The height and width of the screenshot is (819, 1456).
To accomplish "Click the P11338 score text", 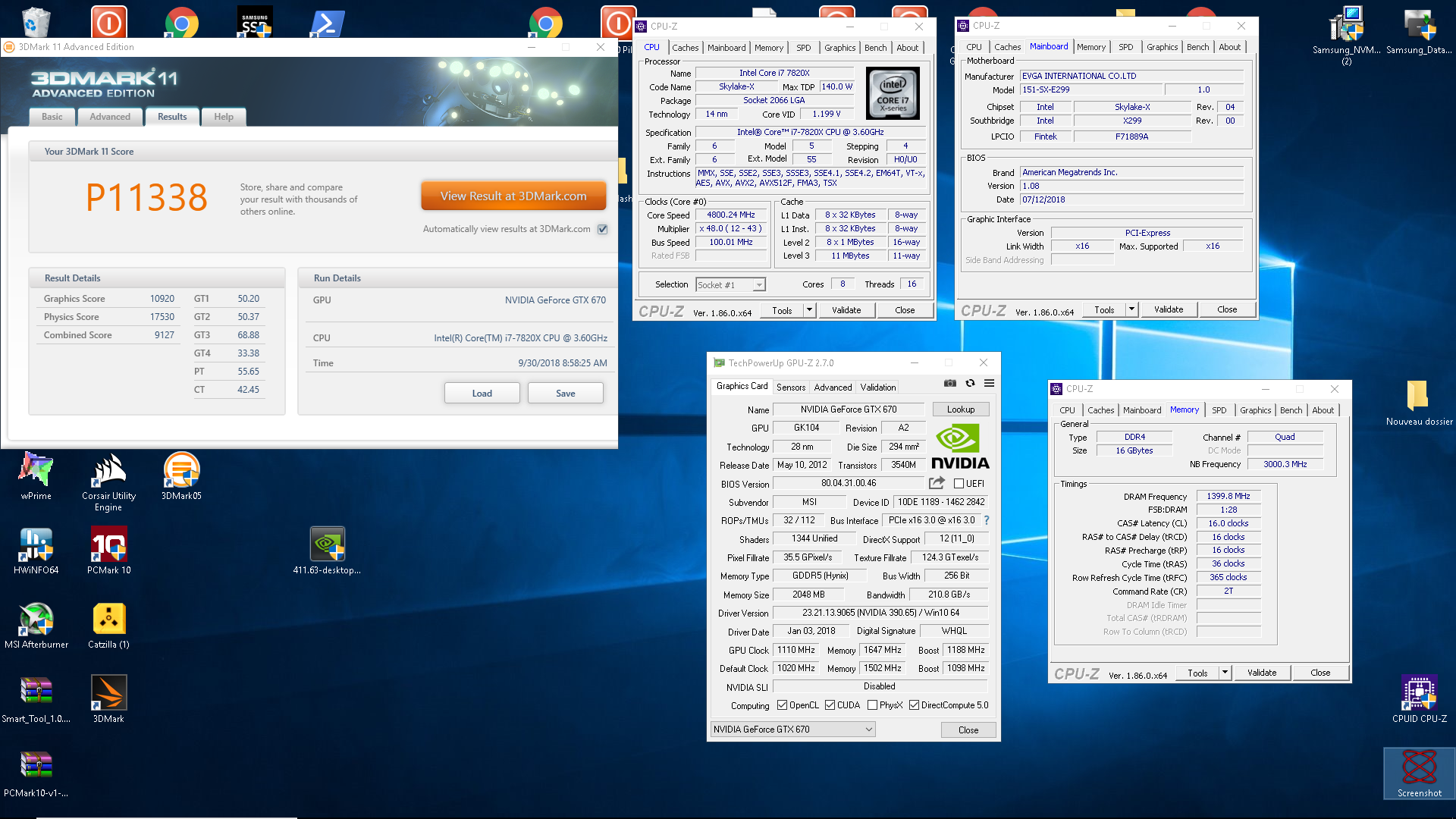I will click(146, 198).
